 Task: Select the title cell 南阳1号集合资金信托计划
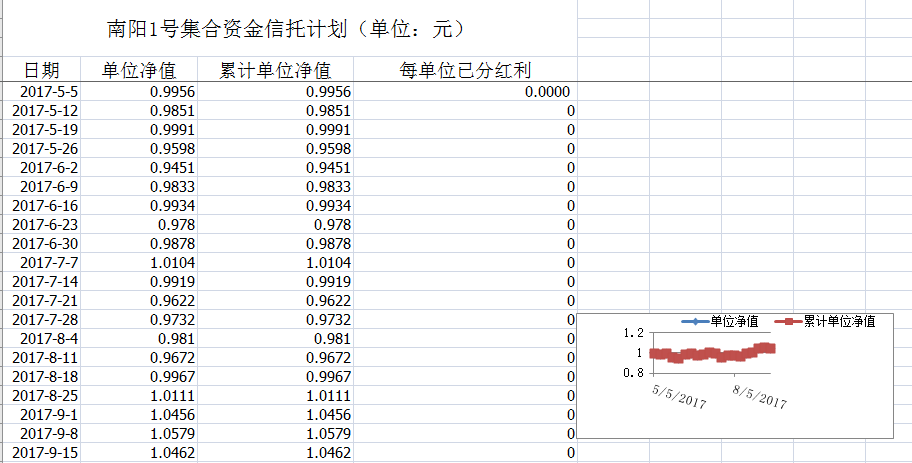click(285, 29)
